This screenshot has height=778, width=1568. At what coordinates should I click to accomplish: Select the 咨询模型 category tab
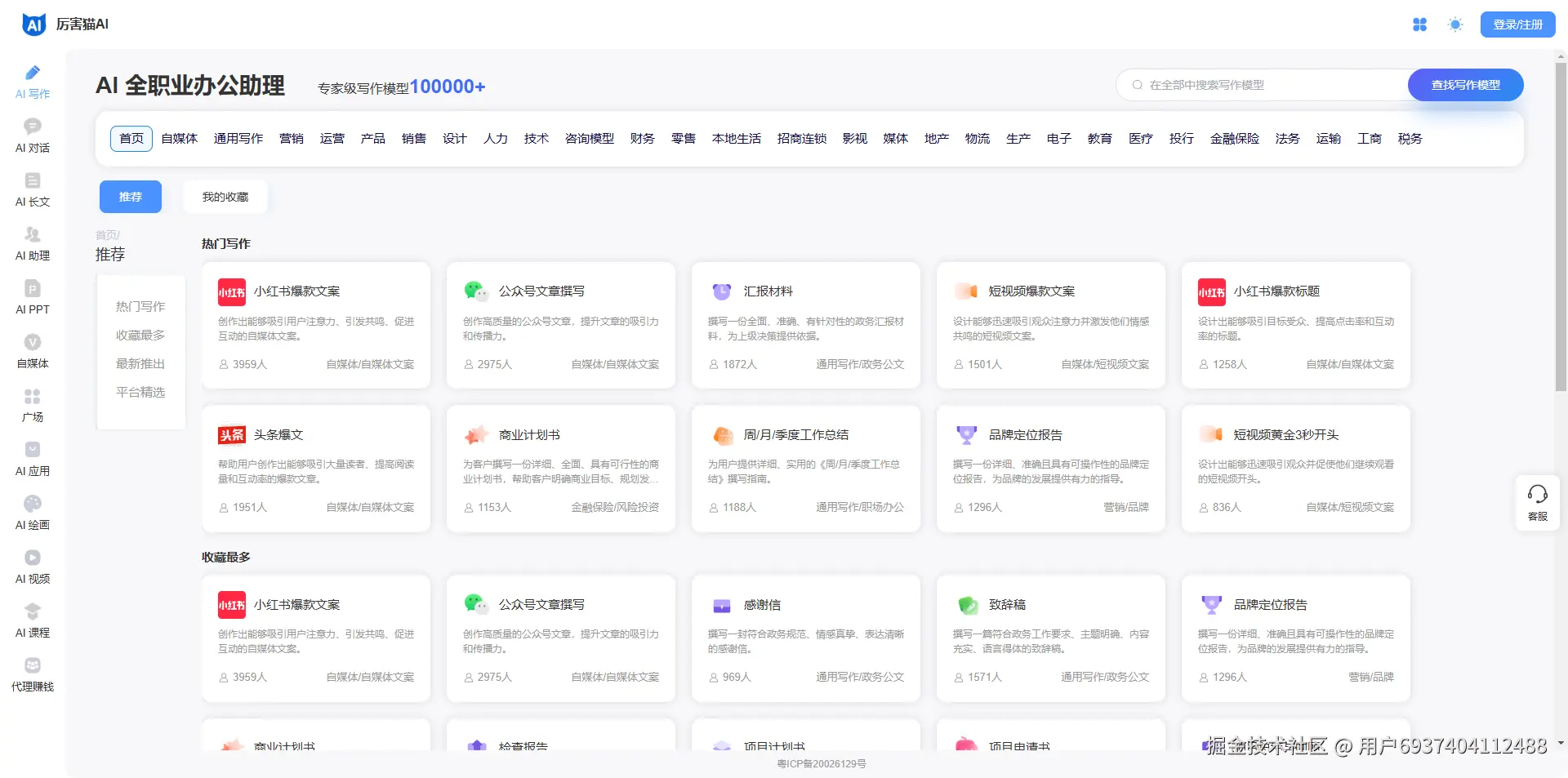(x=590, y=139)
